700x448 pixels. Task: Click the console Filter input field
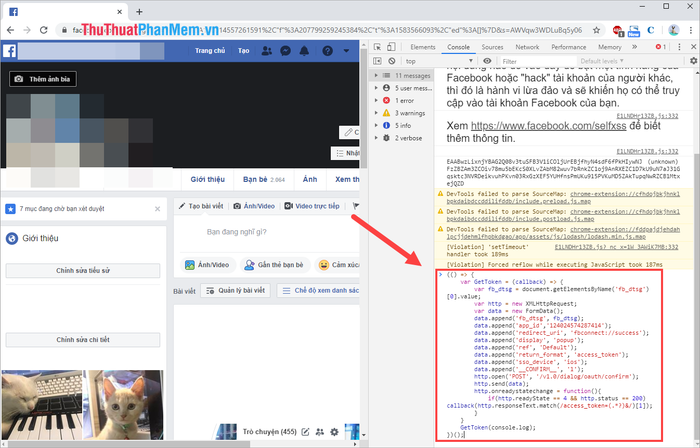tap(536, 61)
